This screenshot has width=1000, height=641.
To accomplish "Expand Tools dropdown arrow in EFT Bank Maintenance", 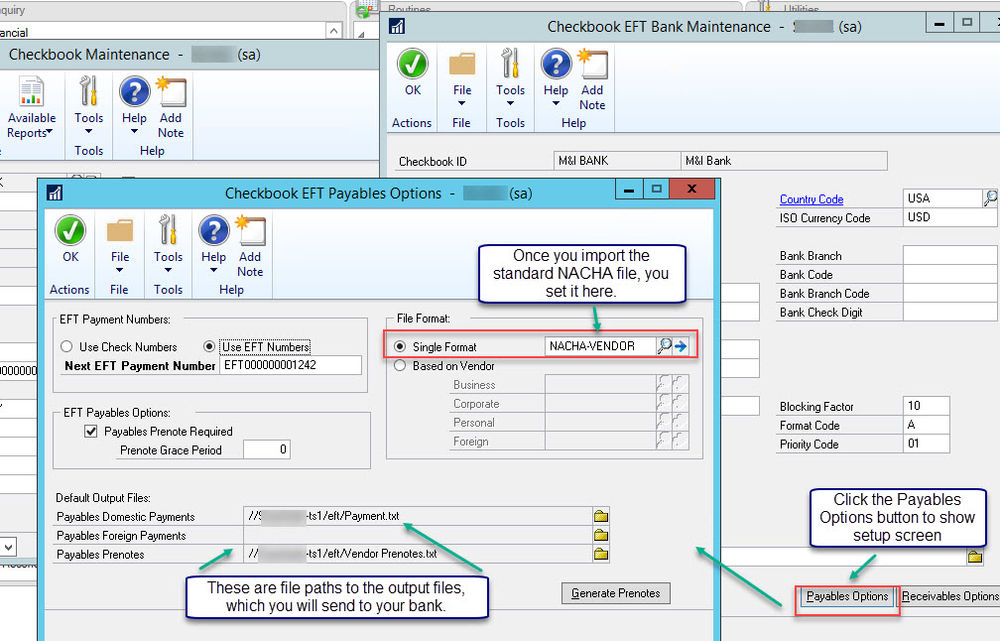I will coord(510,103).
